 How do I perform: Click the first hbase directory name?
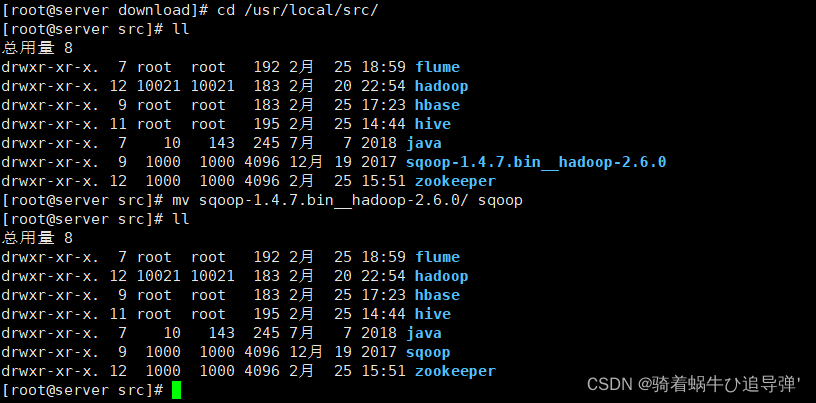[437, 105]
